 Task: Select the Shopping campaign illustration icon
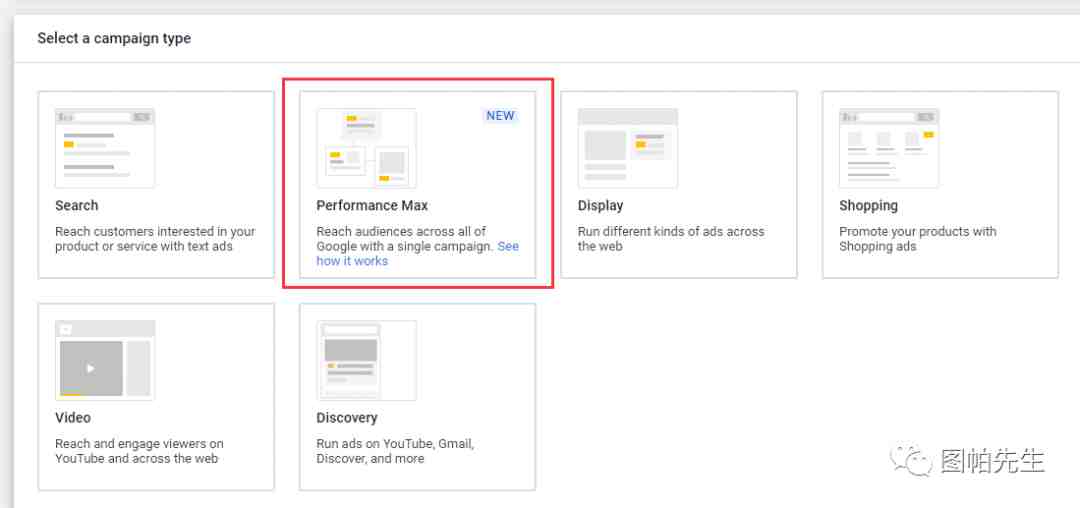[889, 148]
